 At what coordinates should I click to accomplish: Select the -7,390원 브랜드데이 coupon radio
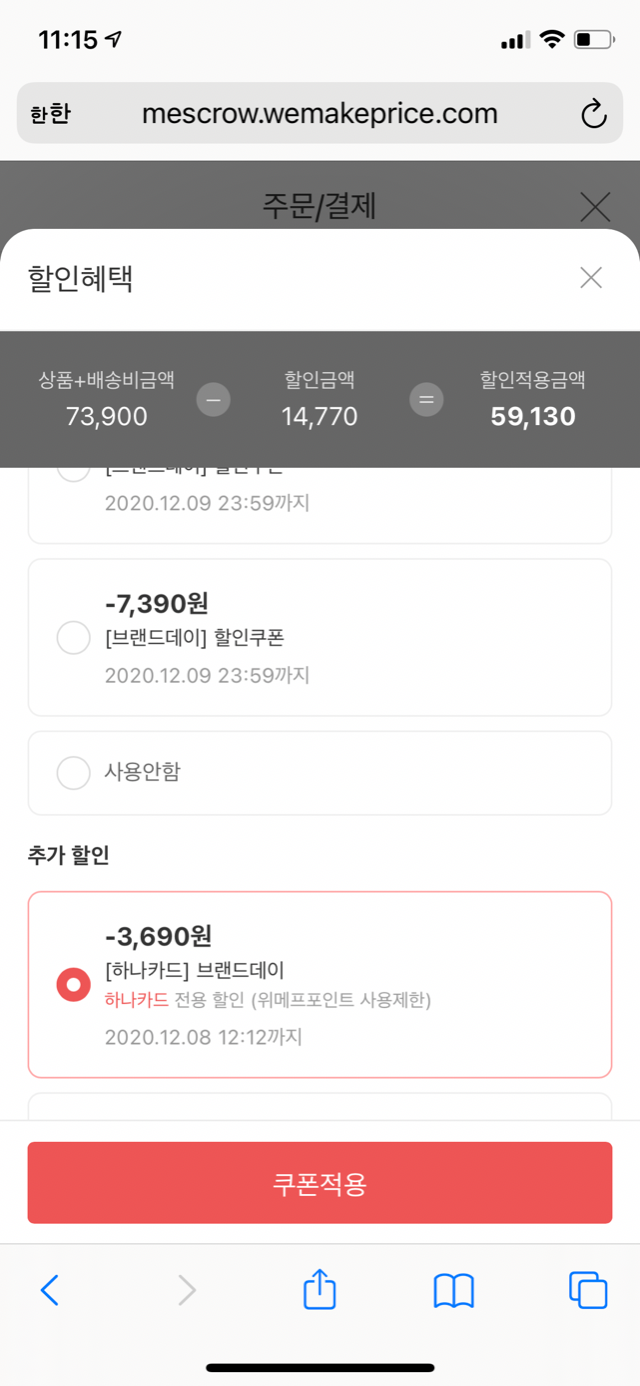click(74, 637)
